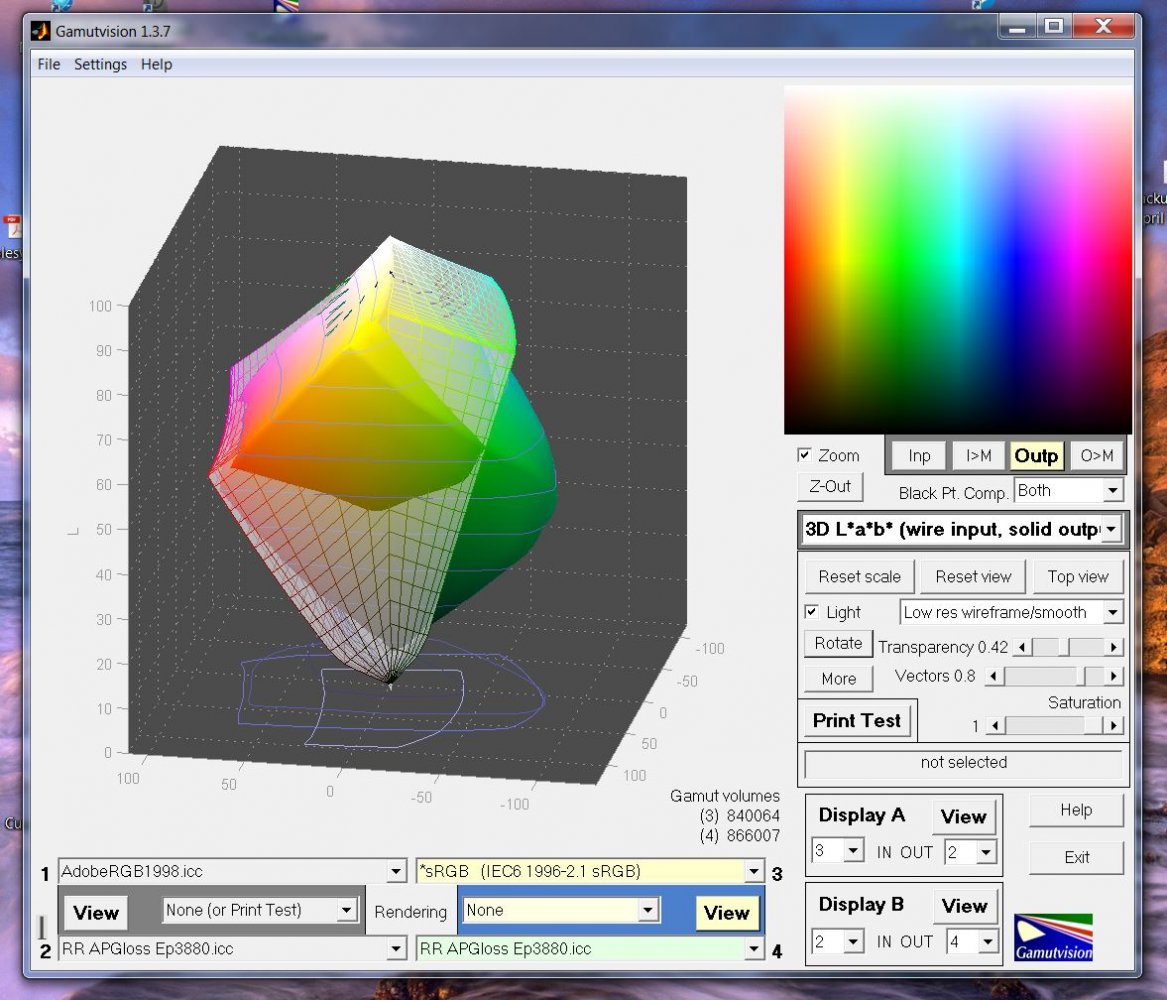Open the Settings menu
This screenshot has height=1000, width=1167.
100,64
